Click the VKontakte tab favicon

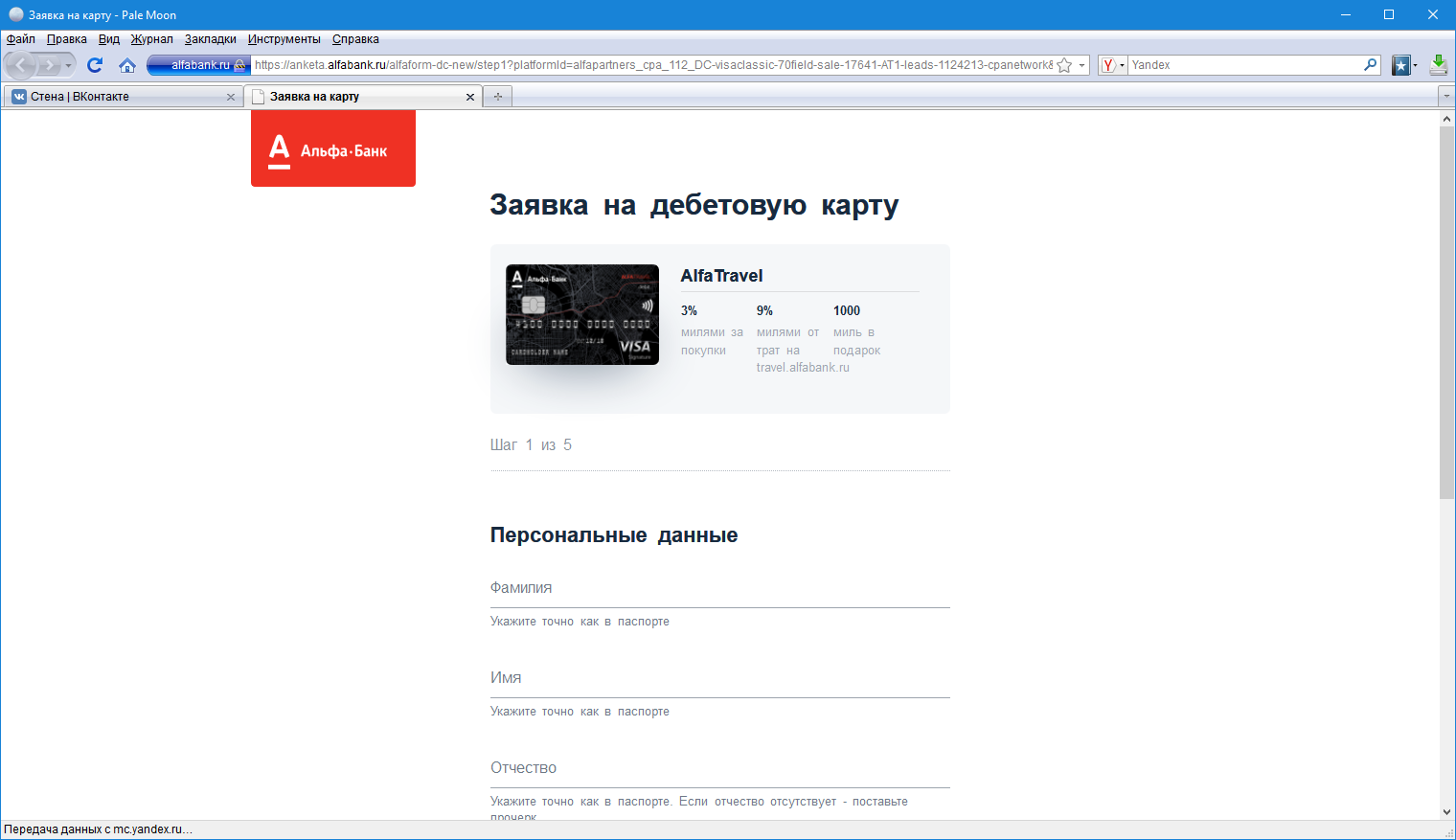click(x=19, y=97)
